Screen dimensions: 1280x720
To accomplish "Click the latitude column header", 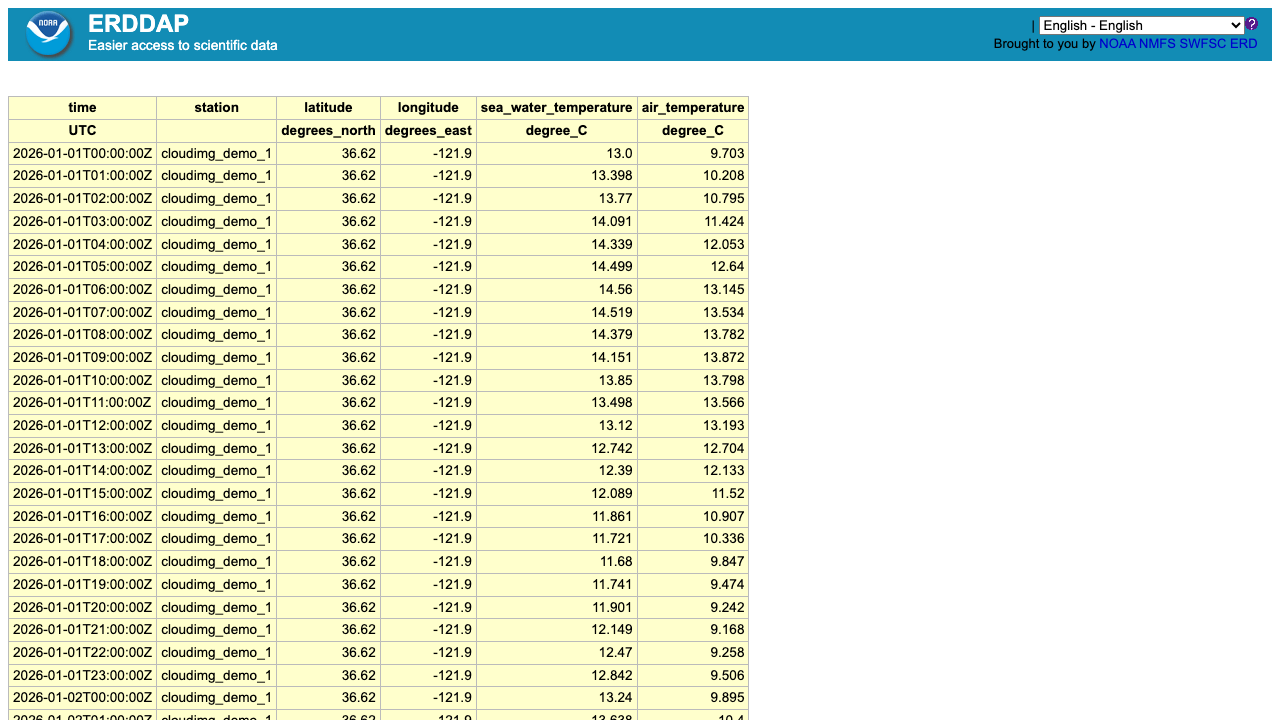I will click(x=328, y=108).
